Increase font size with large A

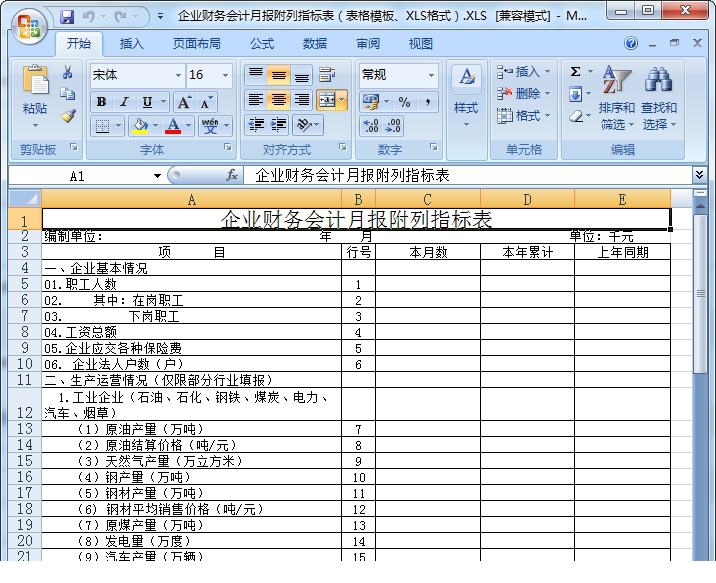coord(184,102)
